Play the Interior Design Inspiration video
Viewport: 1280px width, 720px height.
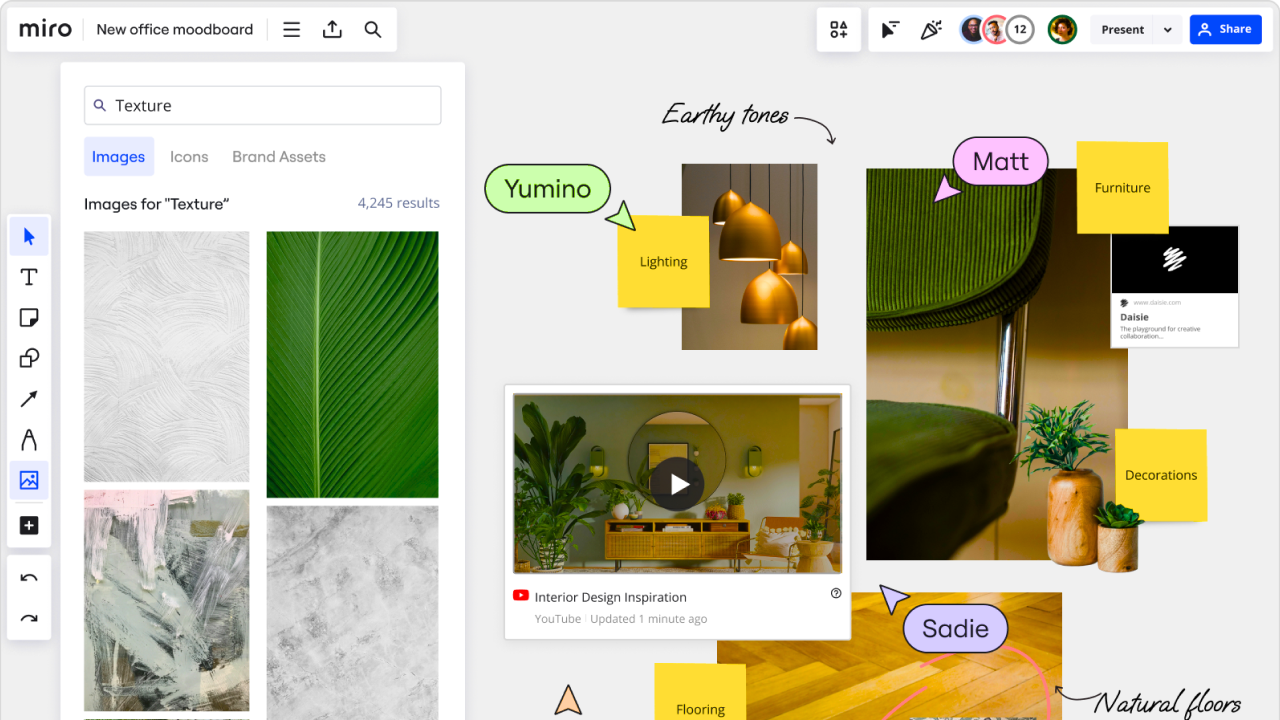(677, 484)
